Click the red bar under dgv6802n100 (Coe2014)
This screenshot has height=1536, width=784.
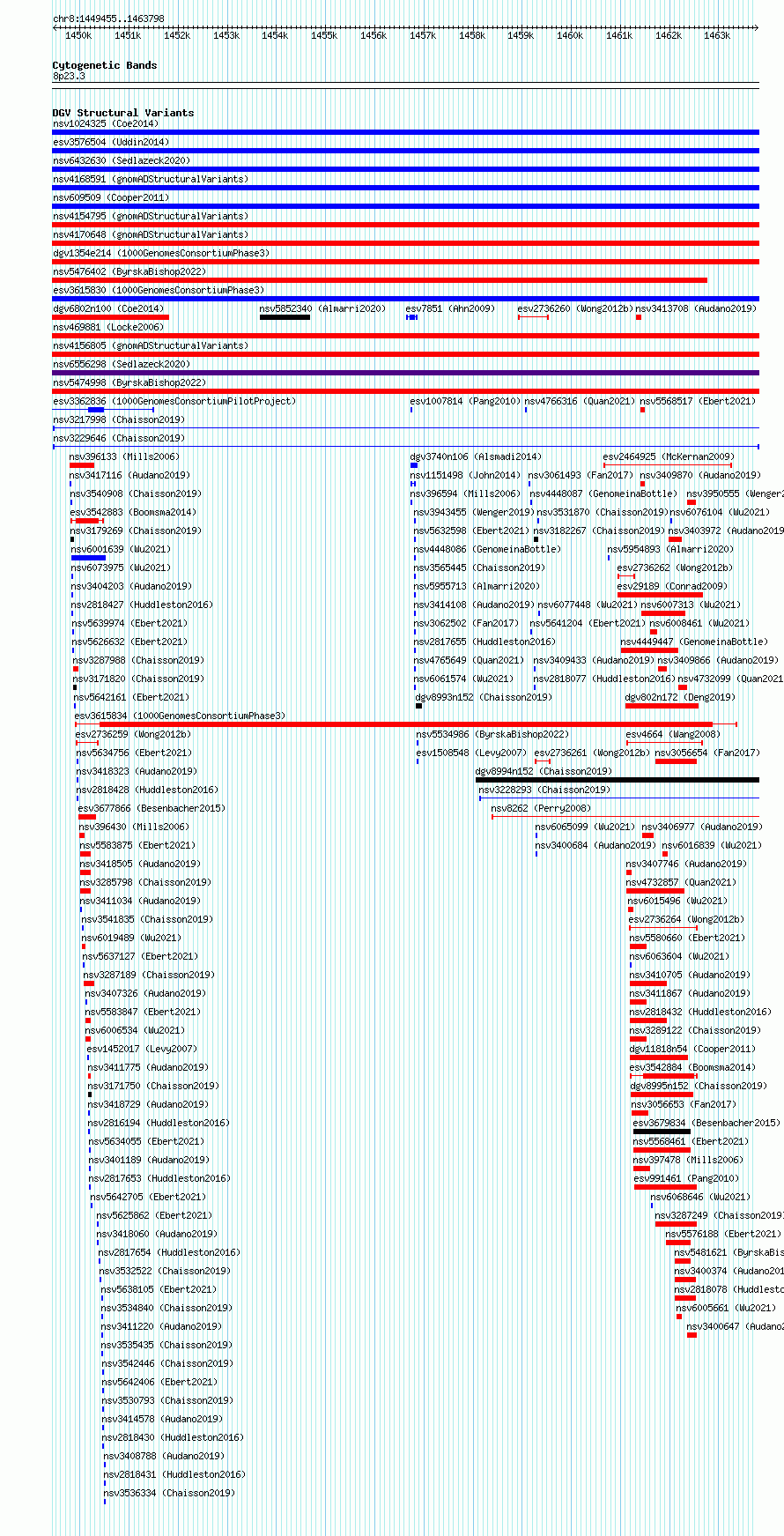point(111,317)
